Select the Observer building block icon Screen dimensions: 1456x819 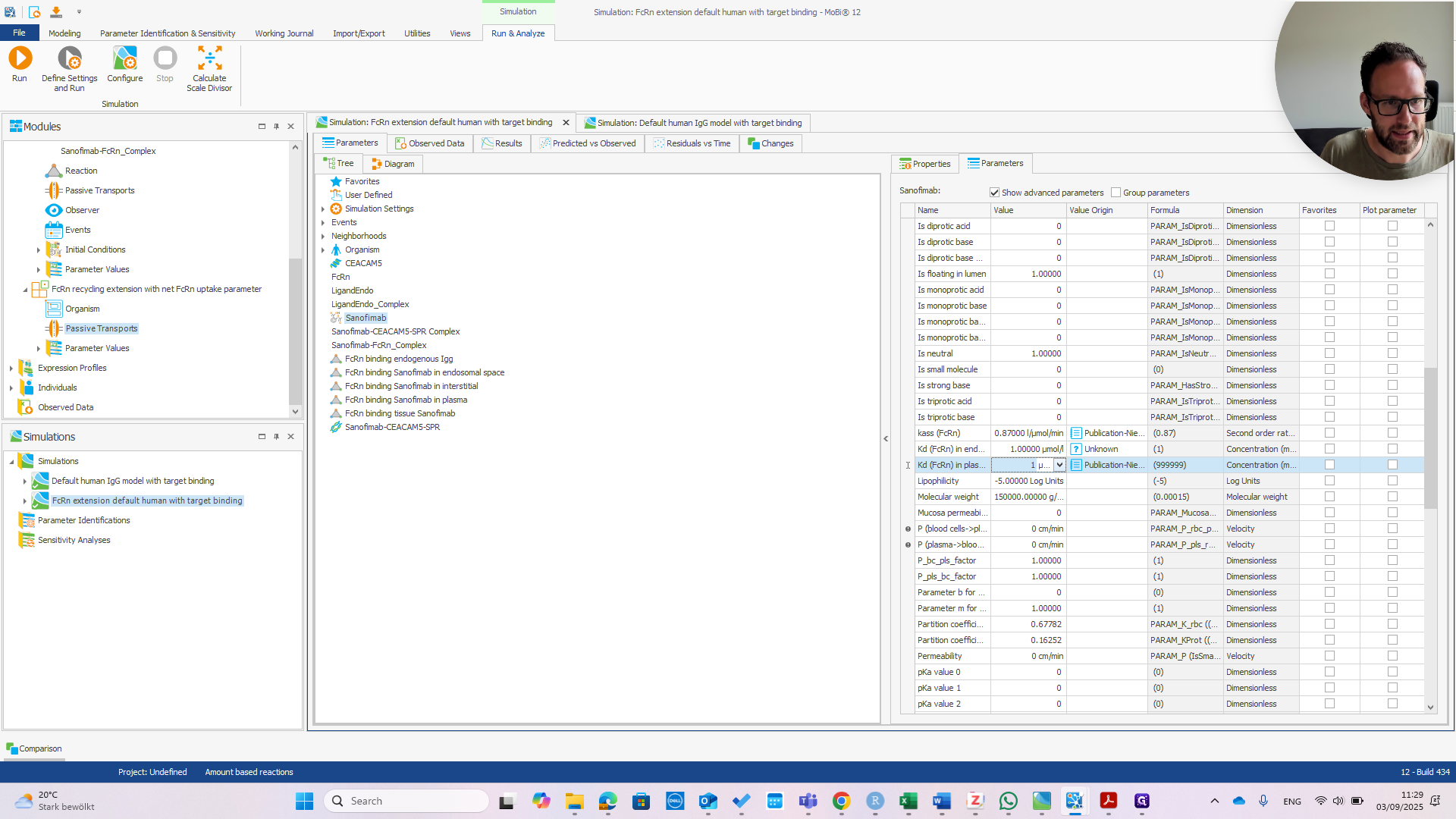pyautogui.click(x=54, y=210)
